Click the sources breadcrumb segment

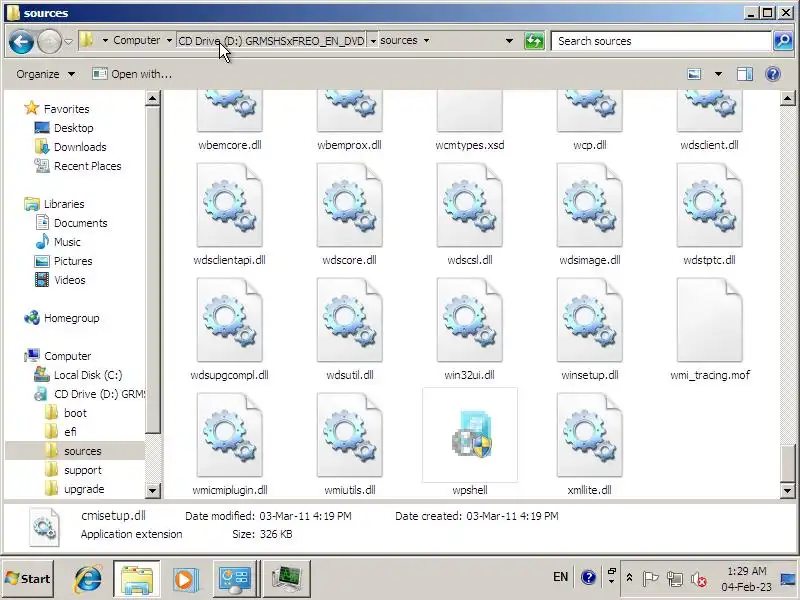pyautogui.click(x=399, y=40)
